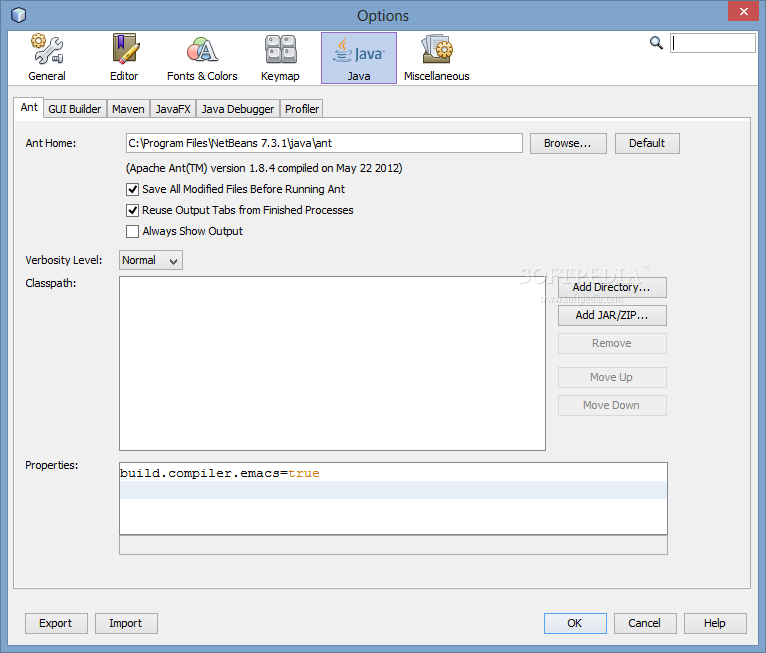This screenshot has width=766, height=653.
Task: Switch to the Java Debugger tab
Action: pos(238,109)
